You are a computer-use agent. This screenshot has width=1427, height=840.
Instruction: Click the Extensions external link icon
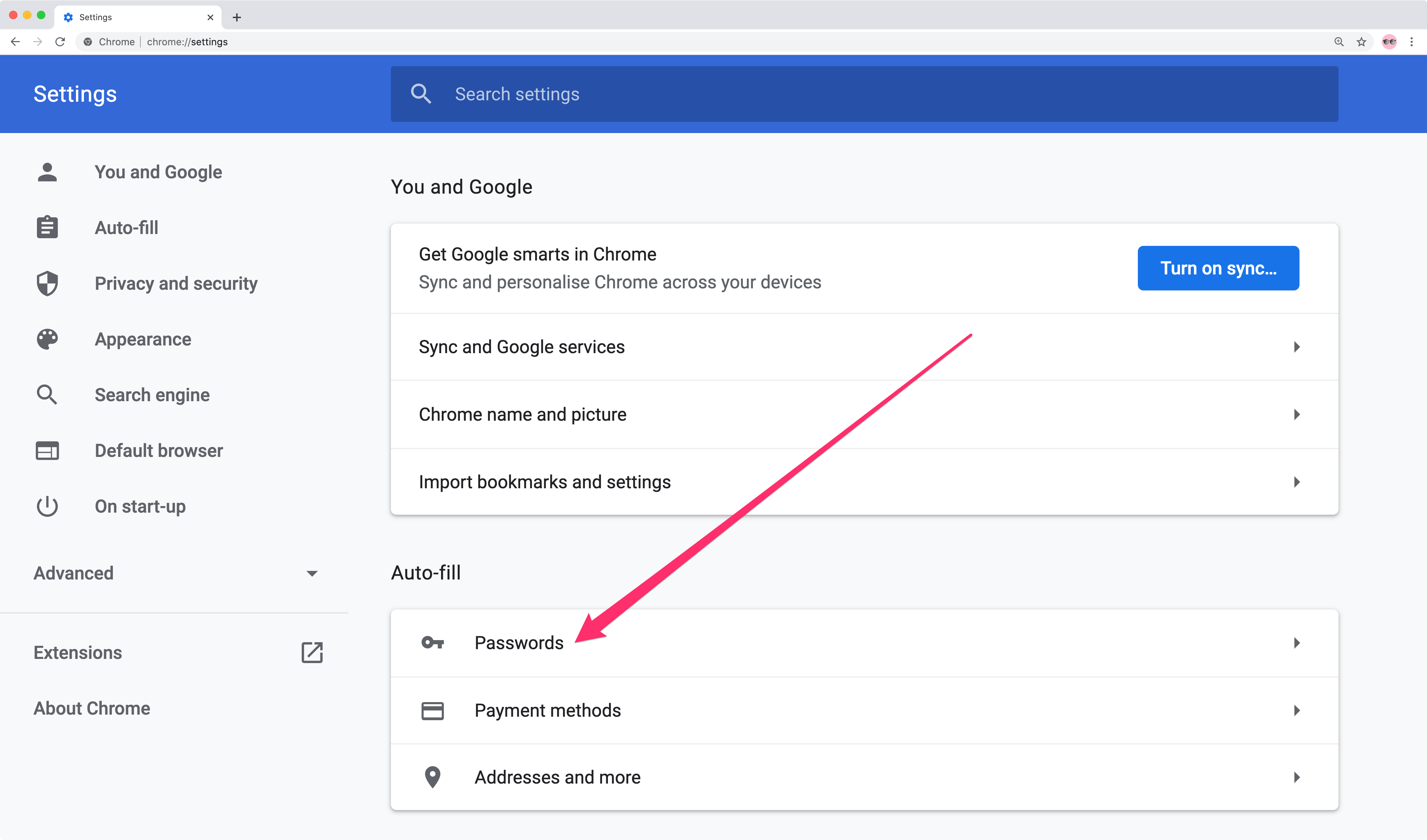point(312,652)
